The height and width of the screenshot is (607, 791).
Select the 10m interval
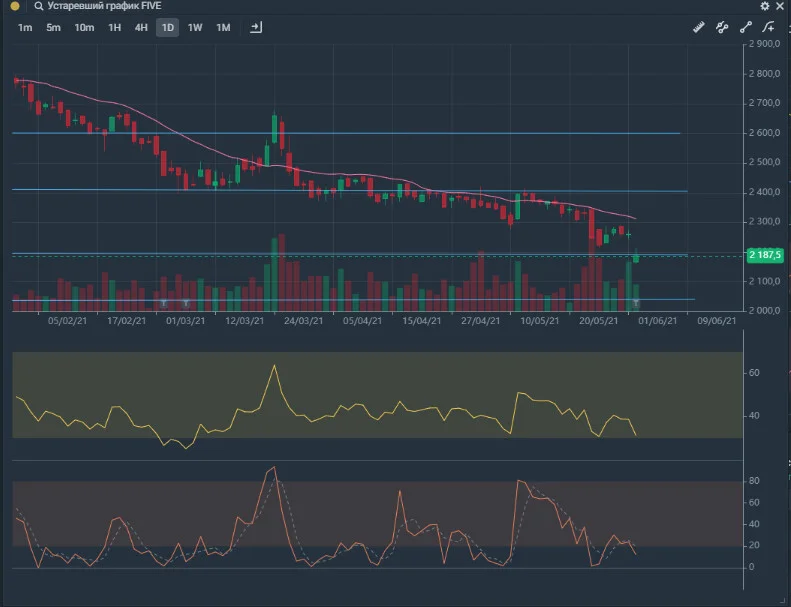84,28
